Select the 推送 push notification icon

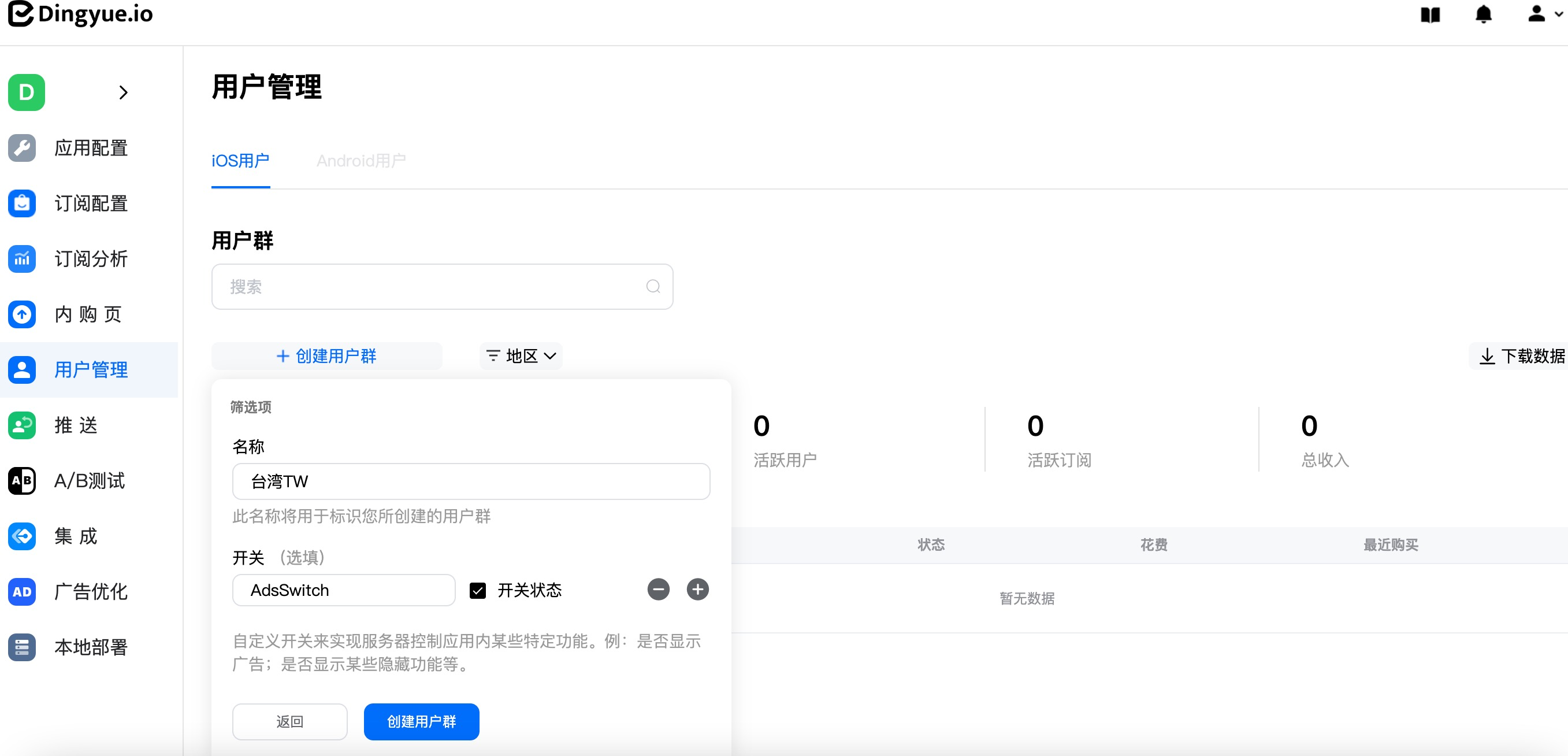click(21, 425)
